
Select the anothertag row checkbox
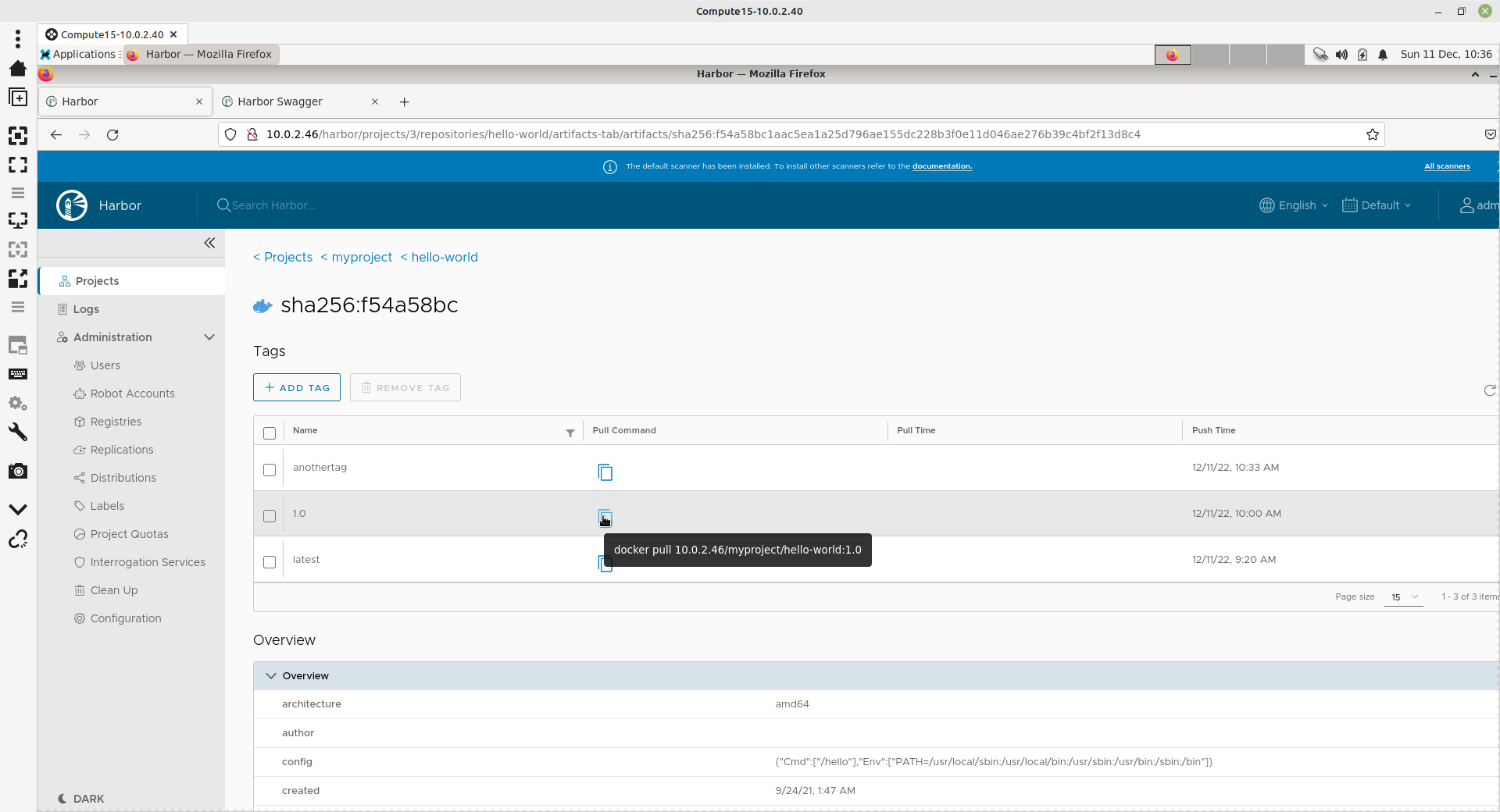270,470
